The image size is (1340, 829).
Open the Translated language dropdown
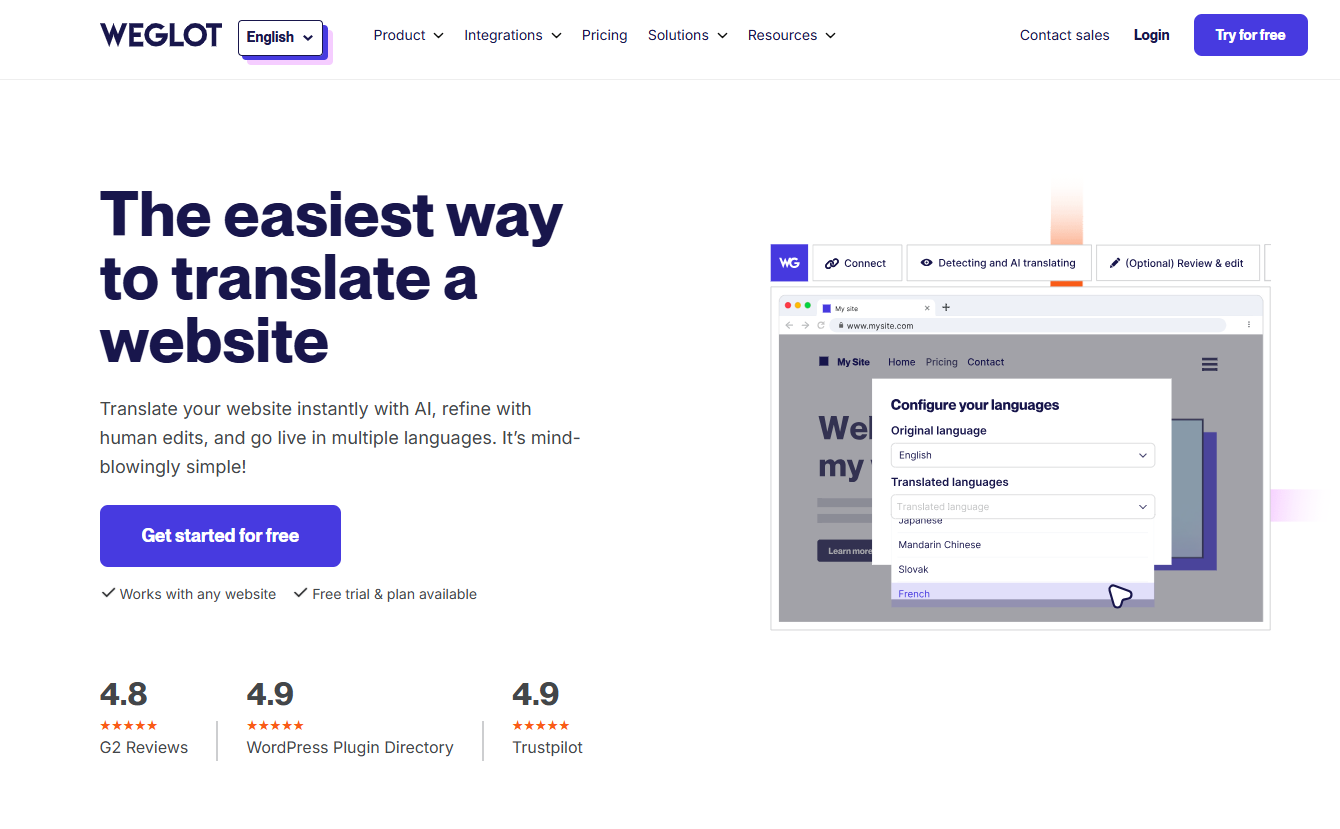pos(1023,507)
